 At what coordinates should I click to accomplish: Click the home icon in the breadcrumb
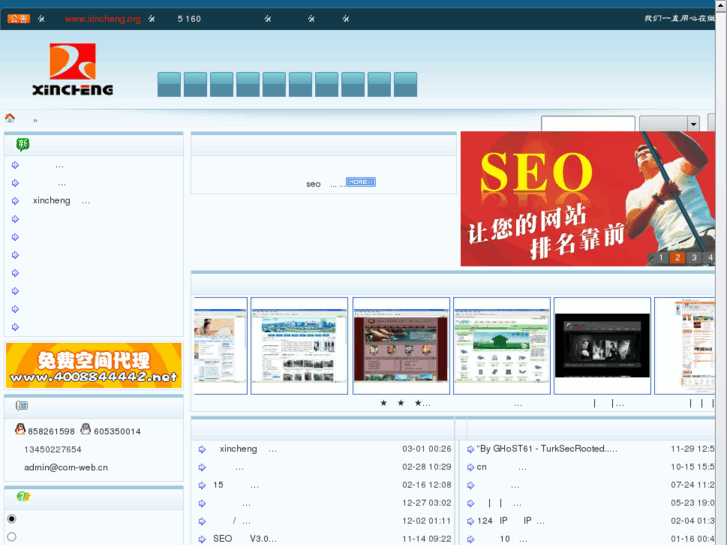point(10,118)
